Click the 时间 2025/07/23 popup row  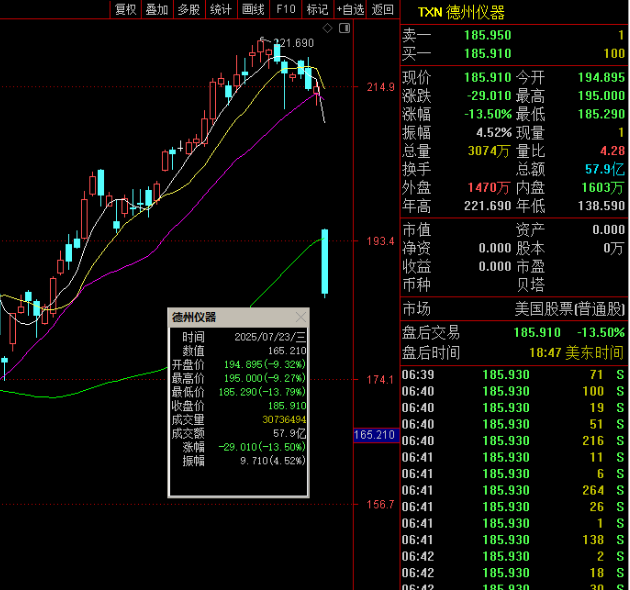click(x=239, y=337)
